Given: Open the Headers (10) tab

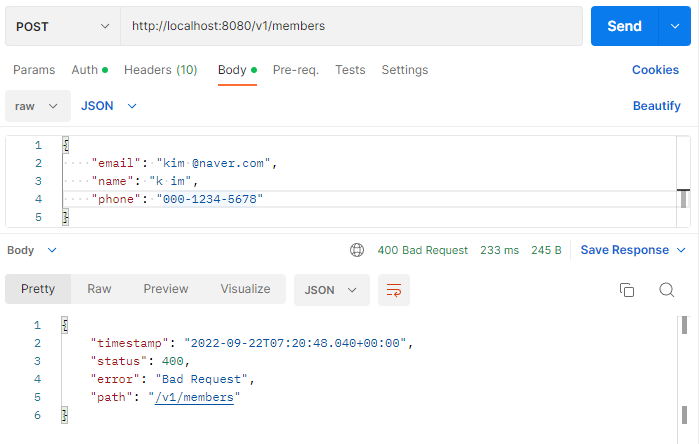Looking at the screenshot, I should (x=161, y=70).
